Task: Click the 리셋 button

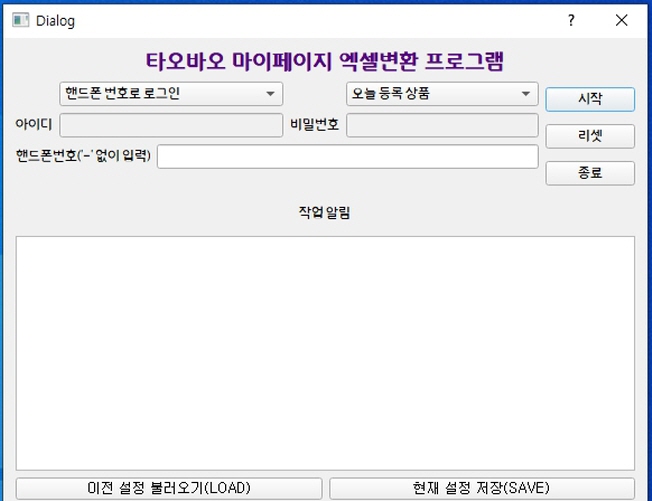Action: [589, 136]
